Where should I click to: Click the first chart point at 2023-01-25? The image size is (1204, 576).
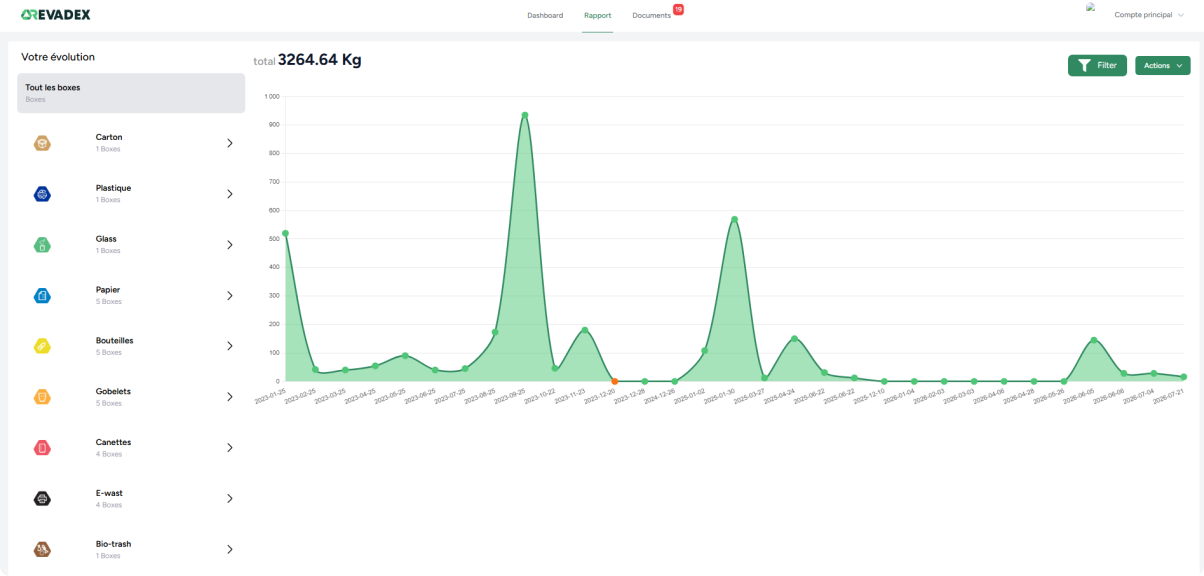tap(285, 233)
